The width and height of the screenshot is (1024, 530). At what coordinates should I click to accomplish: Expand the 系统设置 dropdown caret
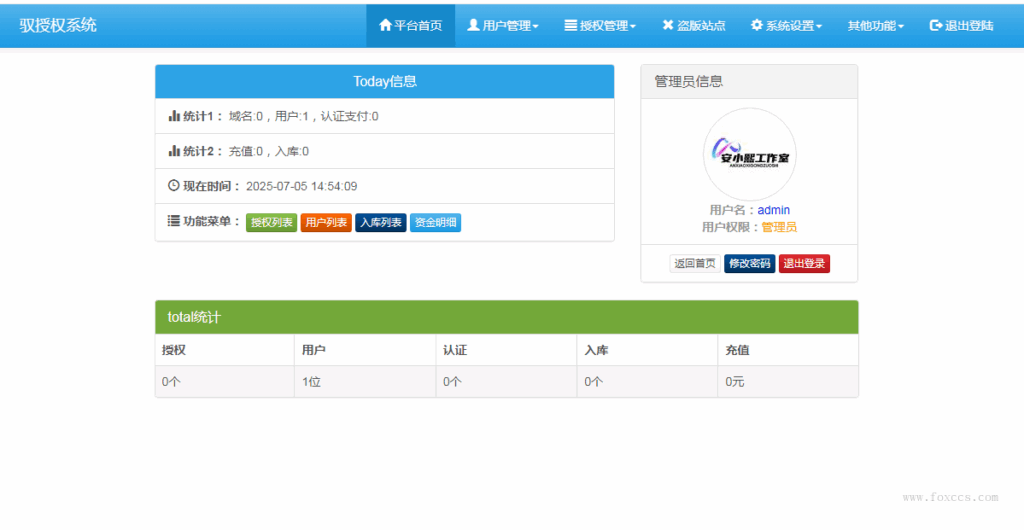[818, 27]
